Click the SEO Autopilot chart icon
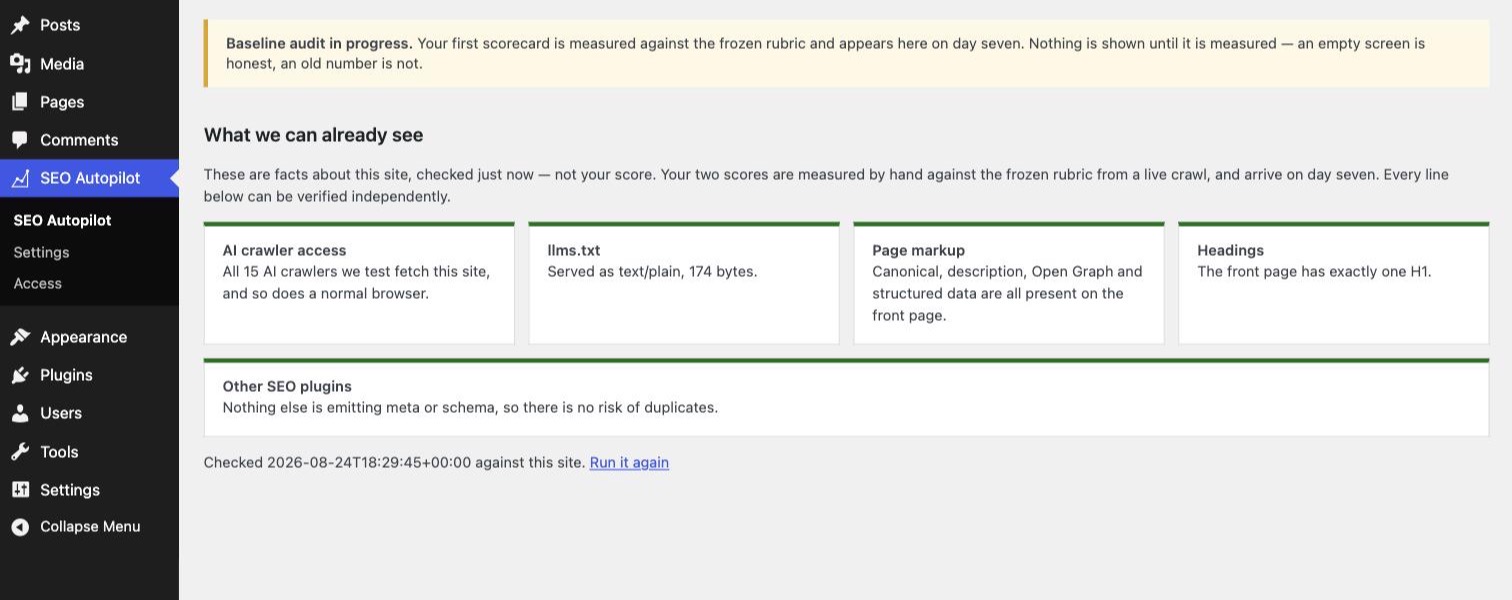Image resolution: width=1512 pixels, height=600 pixels. pyautogui.click(x=20, y=178)
